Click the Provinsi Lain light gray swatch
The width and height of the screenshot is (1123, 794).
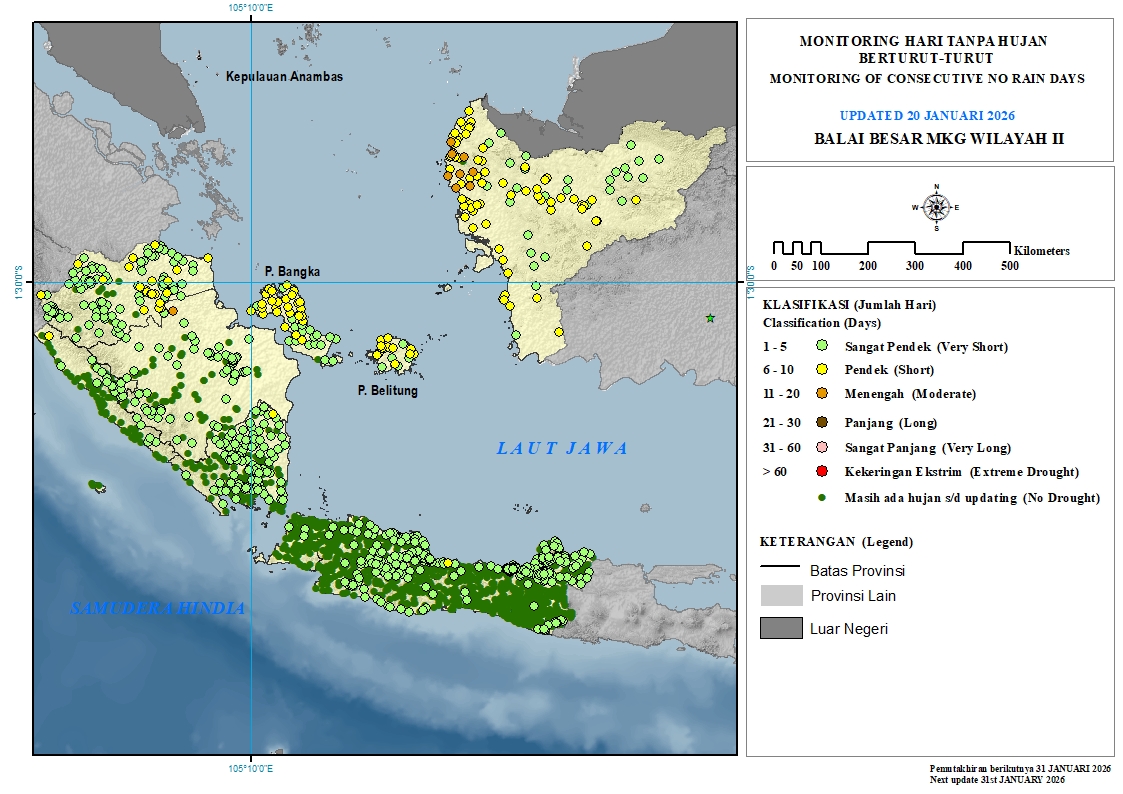(780, 596)
